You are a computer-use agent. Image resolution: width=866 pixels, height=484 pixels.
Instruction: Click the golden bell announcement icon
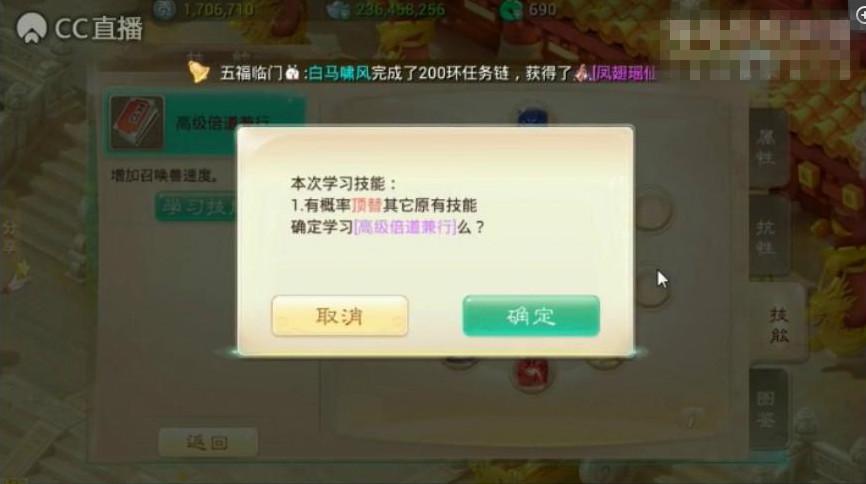198,72
